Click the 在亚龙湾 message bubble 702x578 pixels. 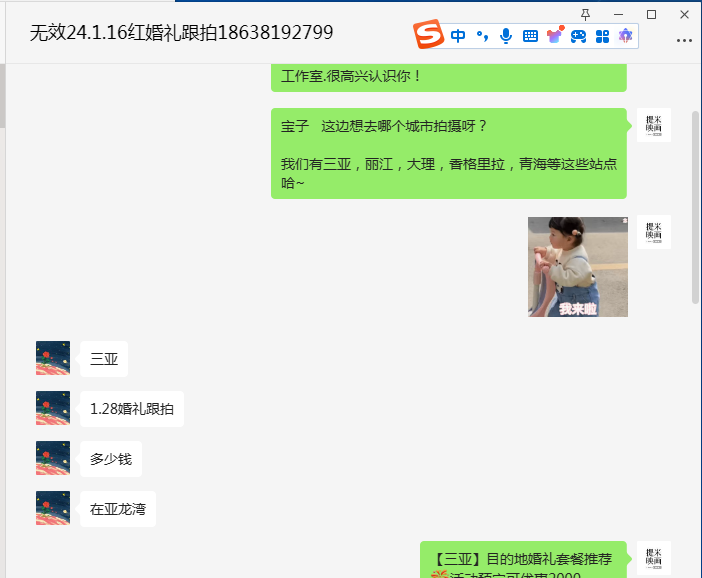(x=118, y=509)
